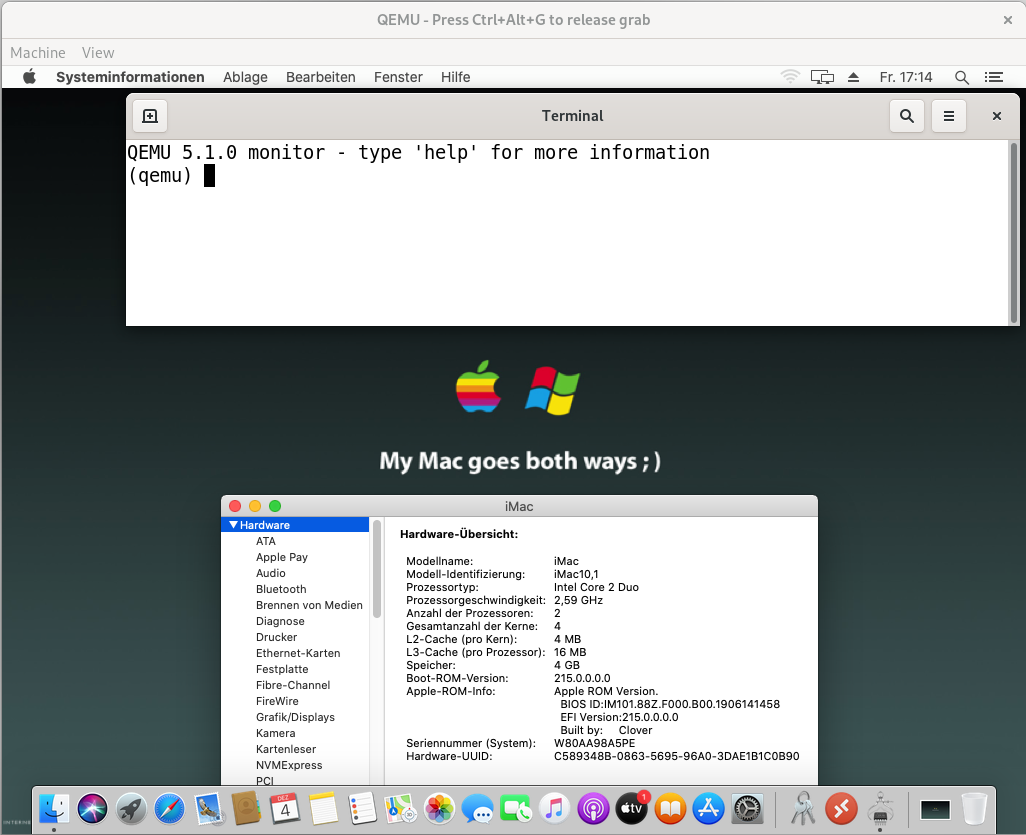Select Kartenleser in the sidebar
This screenshot has width=1026, height=835.
tap(286, 749)
